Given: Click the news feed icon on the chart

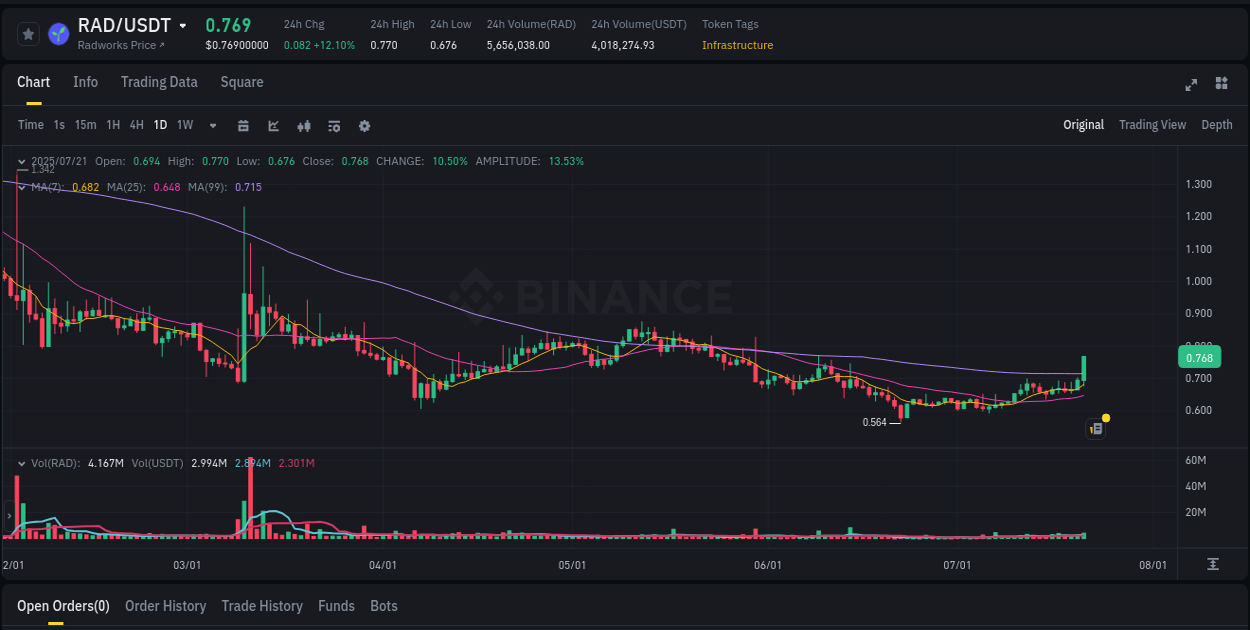Looking at the screenshot, I should 1095,428.
